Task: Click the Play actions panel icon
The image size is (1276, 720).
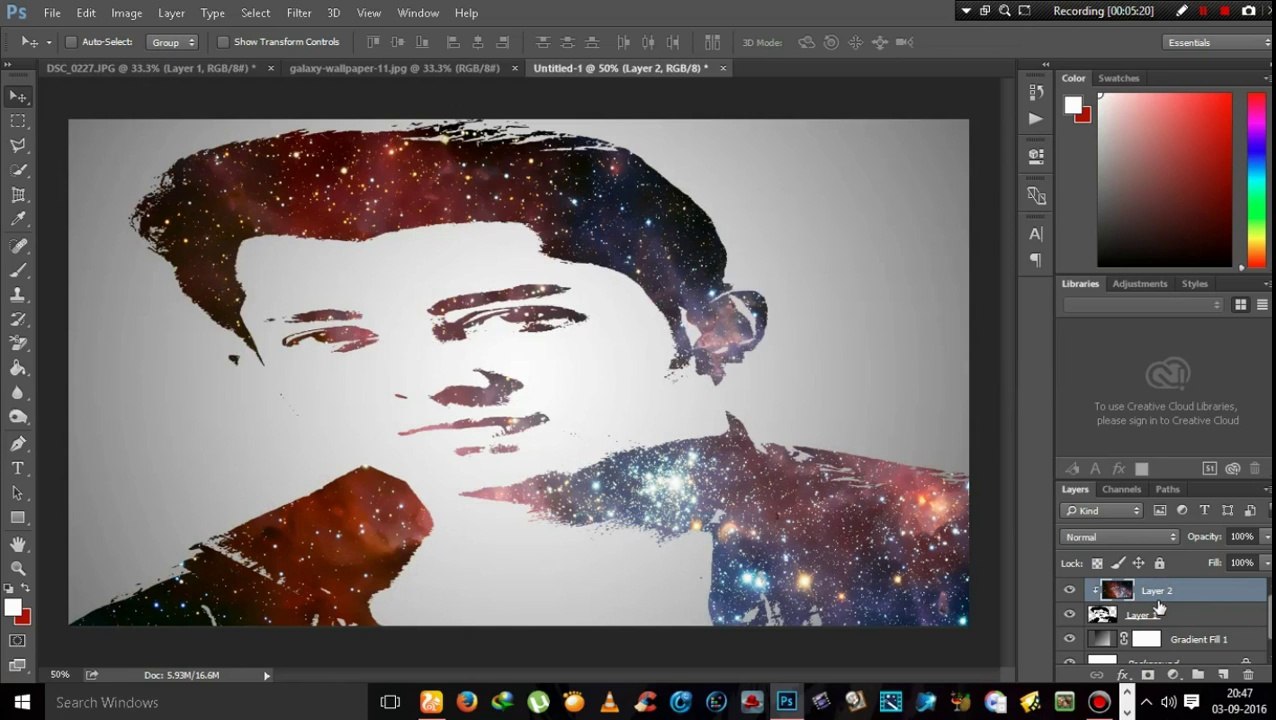Action: 1036,118
